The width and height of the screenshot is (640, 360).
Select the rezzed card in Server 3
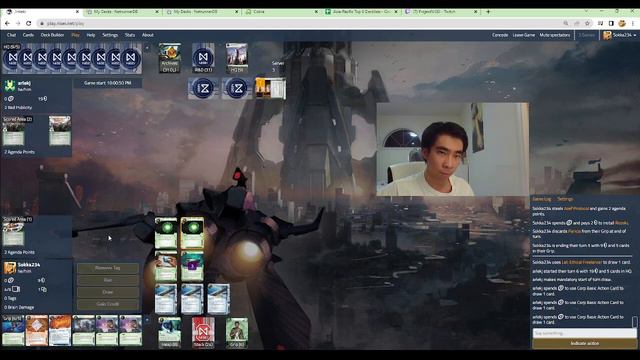pyautogui.click(x=270, y=88)
